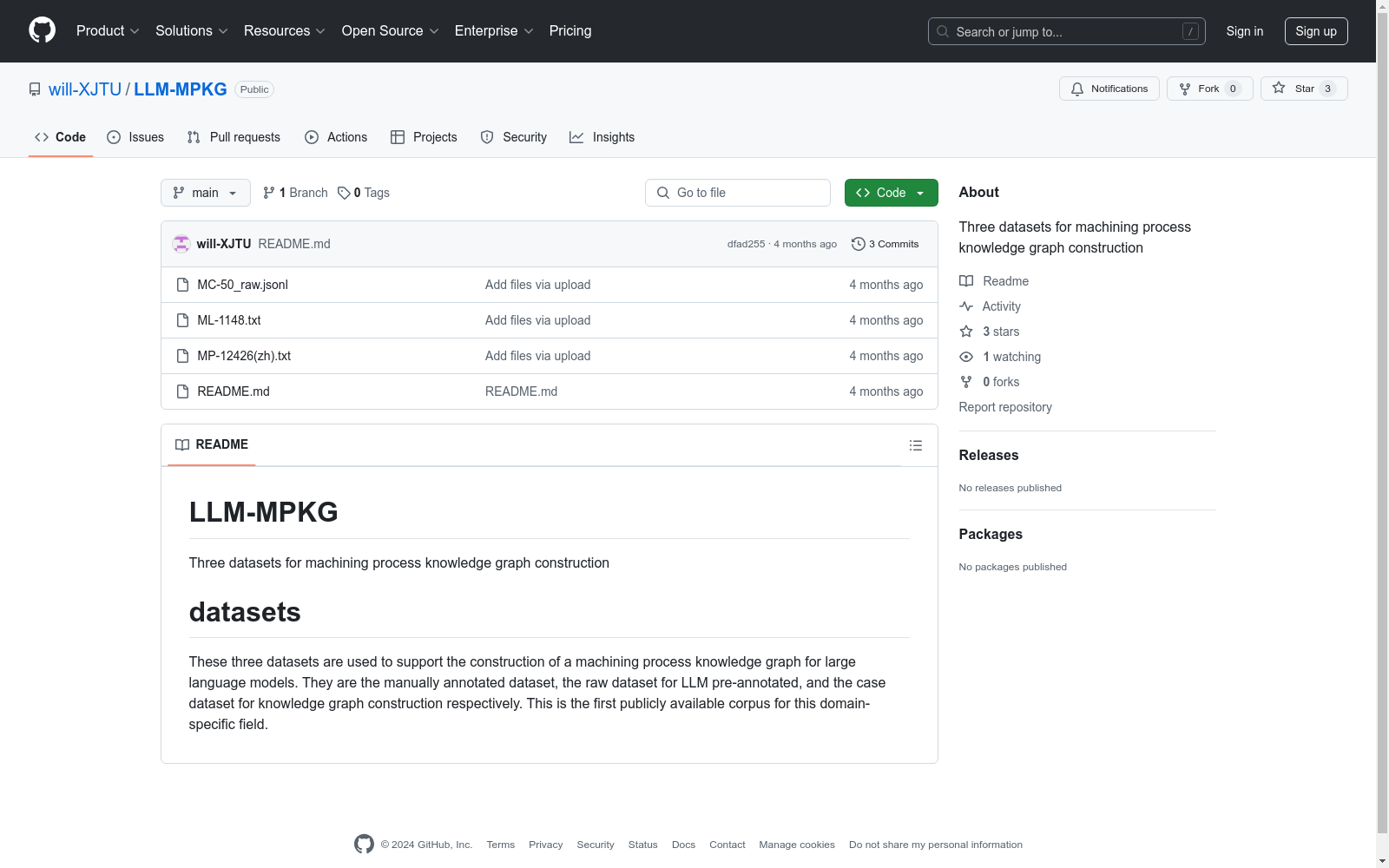Image resolution: width=1389 pixels, height=868 pixels.
Task: Click the fork icon beside 0 forks
Action: 966,382
